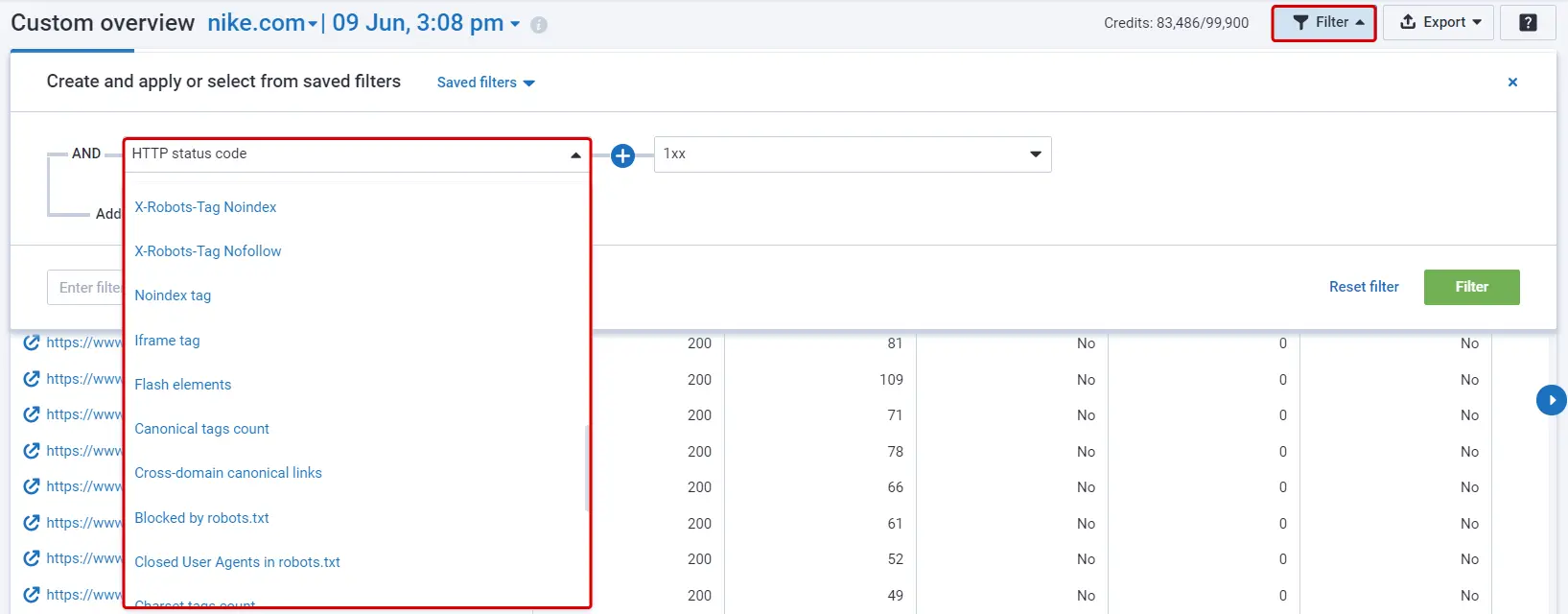This screenshot has height=614, width=1568.
Task: Click the question mark help button
Action: [1529, 23]
